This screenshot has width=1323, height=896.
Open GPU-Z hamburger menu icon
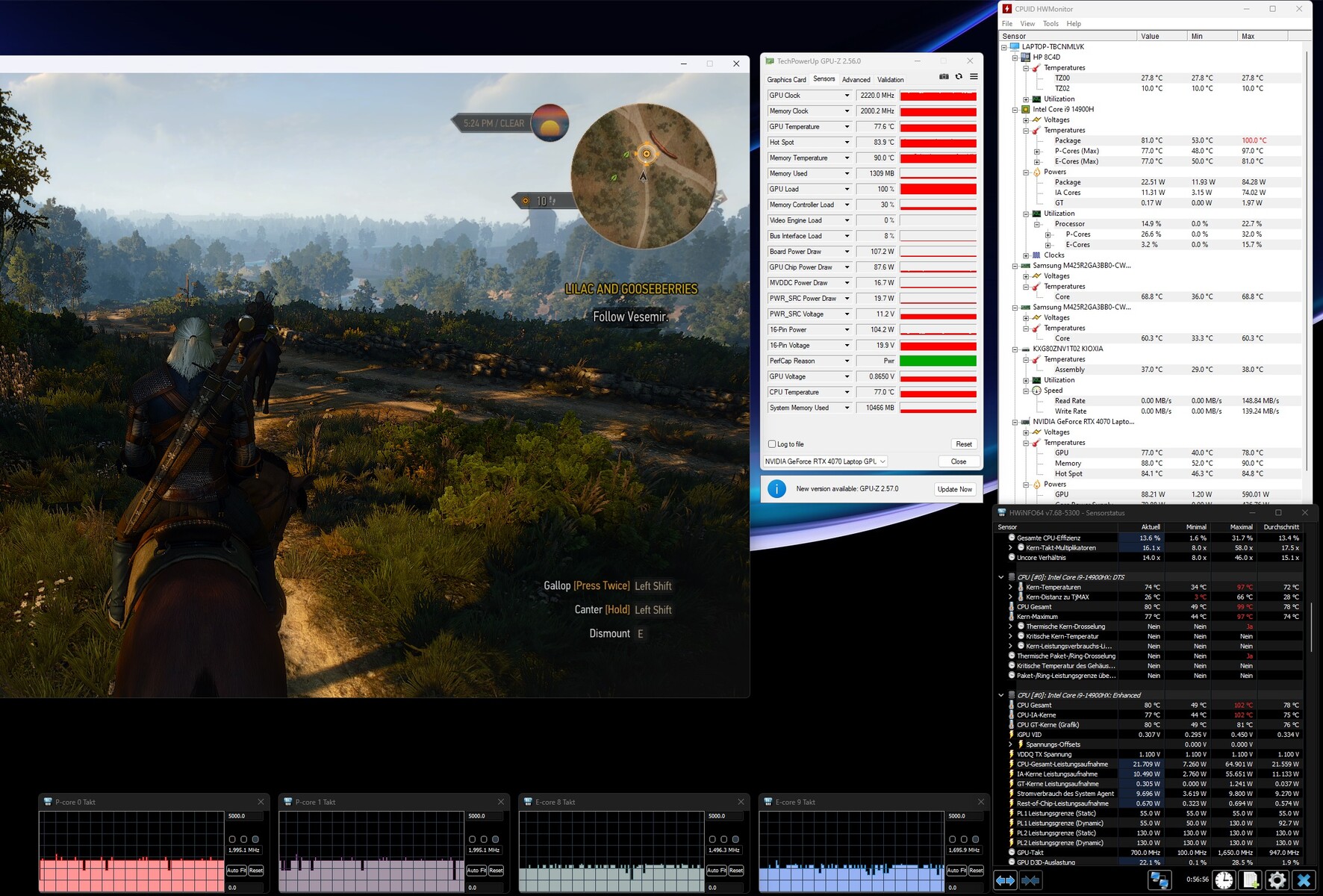coord(974,76)
